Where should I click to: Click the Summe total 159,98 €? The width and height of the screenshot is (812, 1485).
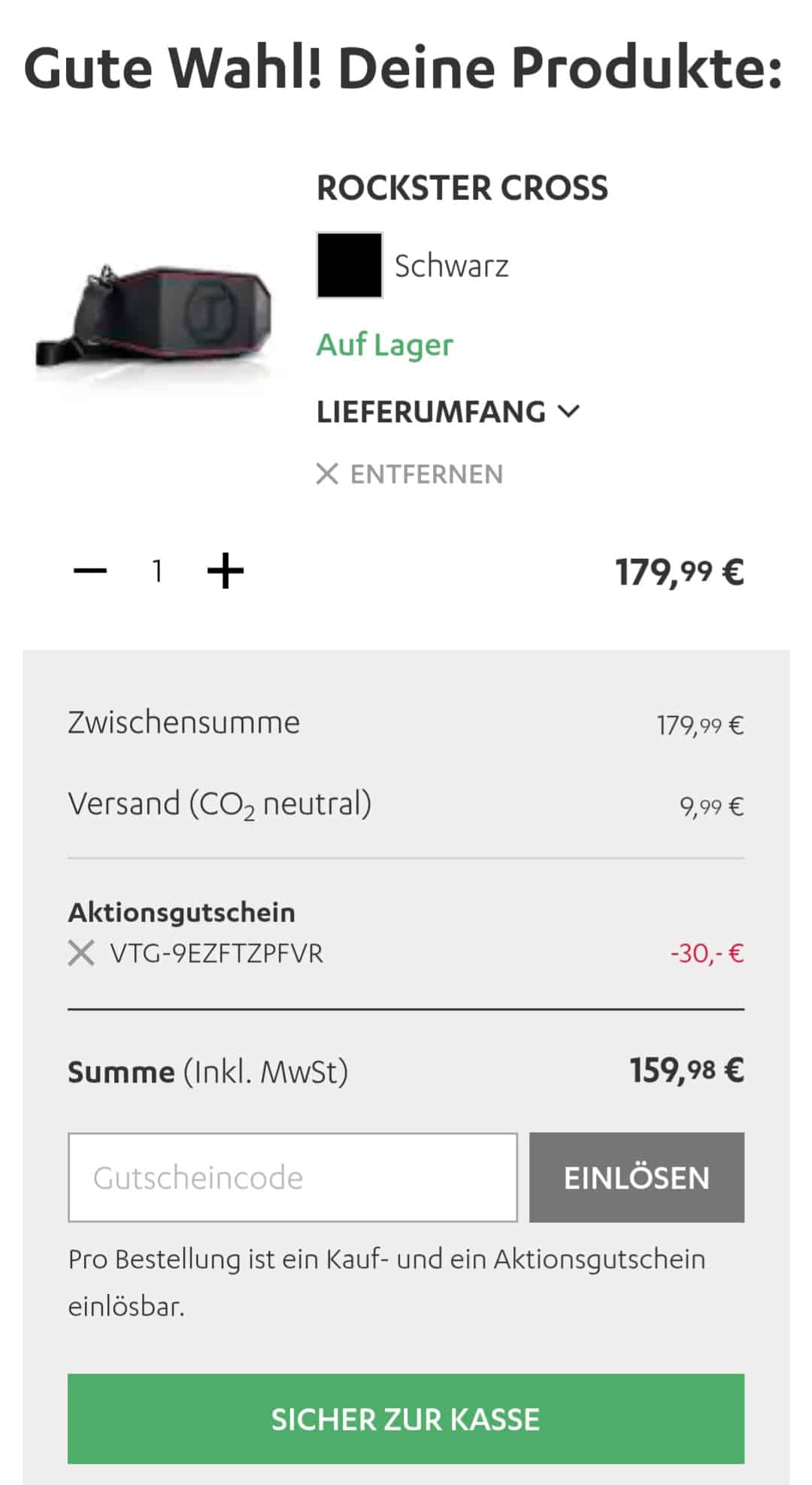click(686, 1070)
